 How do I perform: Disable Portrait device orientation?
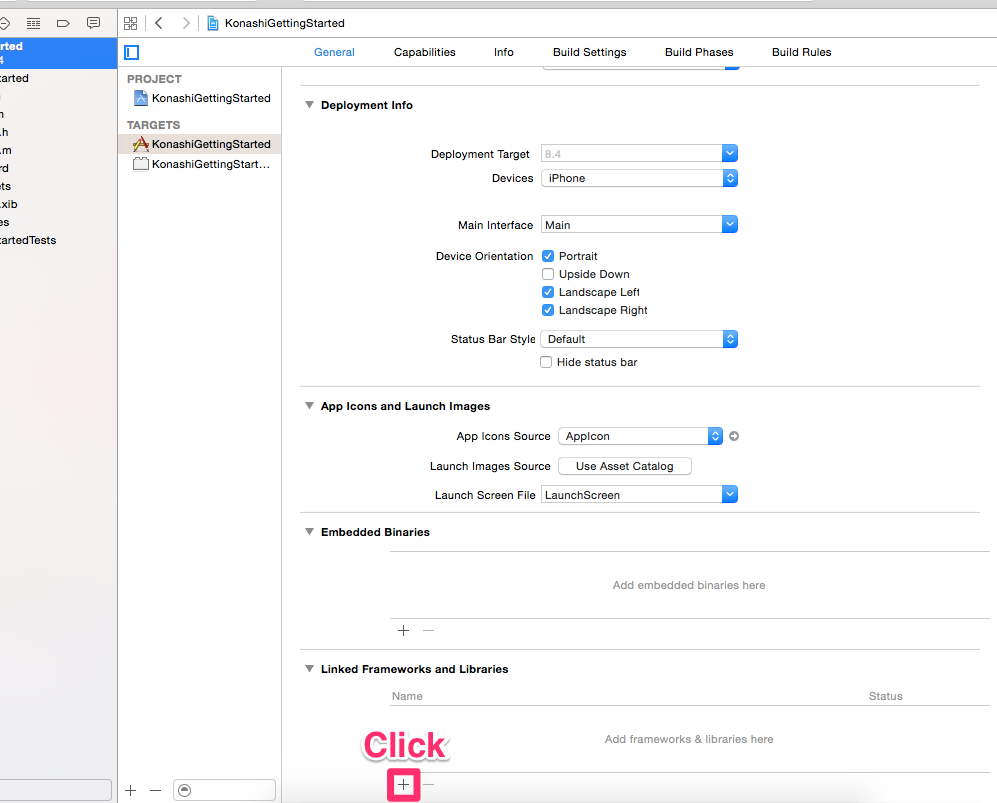point(547,256)
